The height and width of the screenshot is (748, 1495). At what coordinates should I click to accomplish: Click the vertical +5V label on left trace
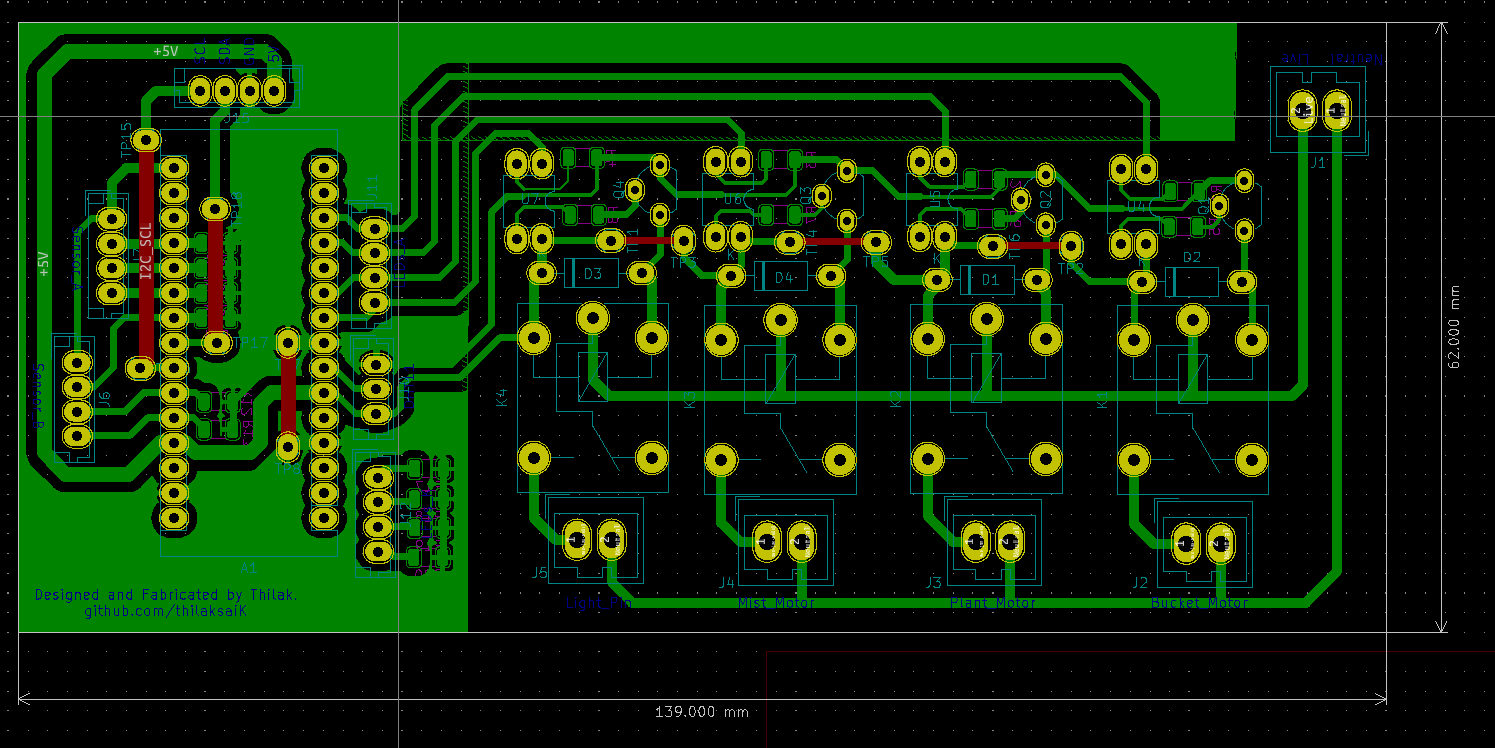point(43,263)
